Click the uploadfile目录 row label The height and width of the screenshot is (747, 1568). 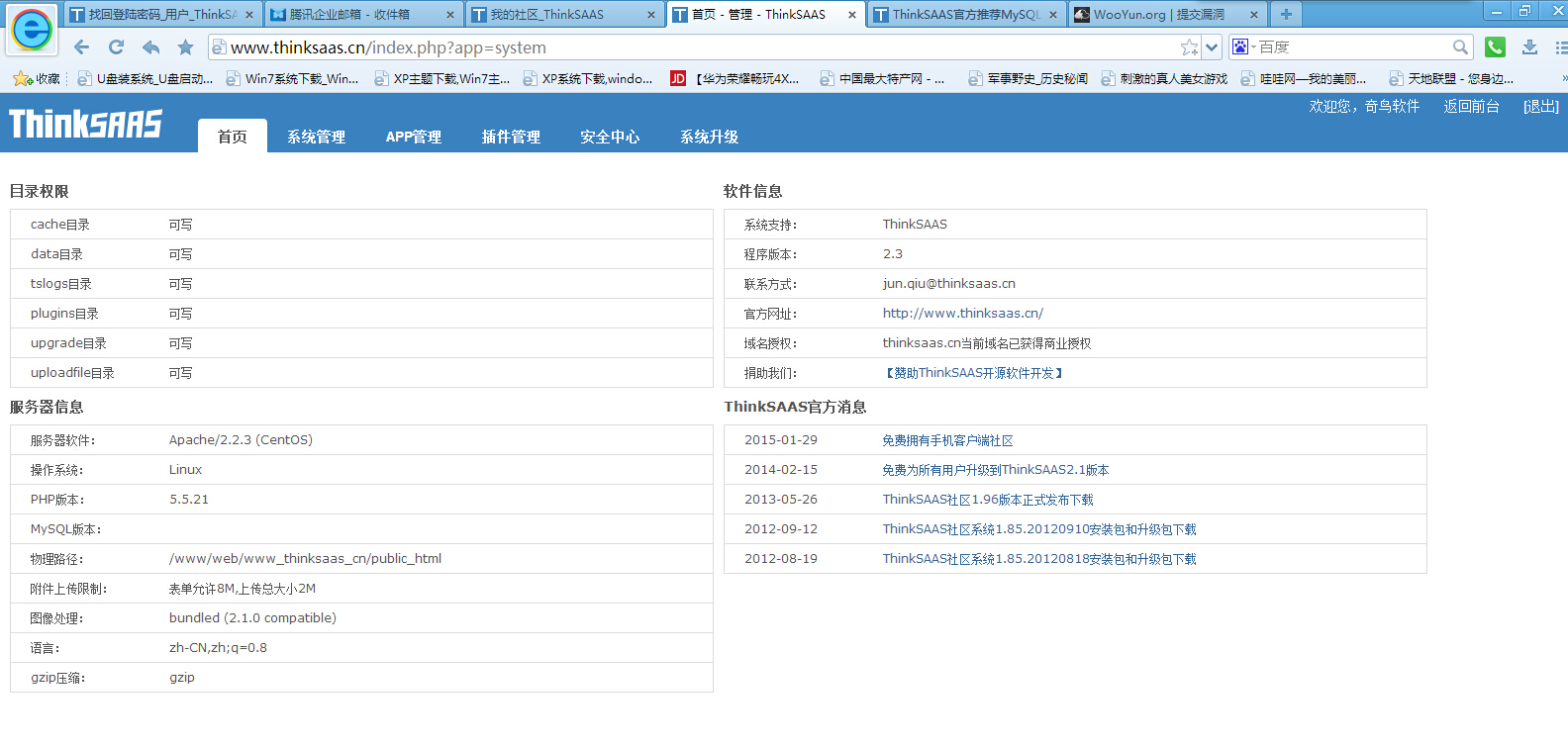[x=72, y=373]
